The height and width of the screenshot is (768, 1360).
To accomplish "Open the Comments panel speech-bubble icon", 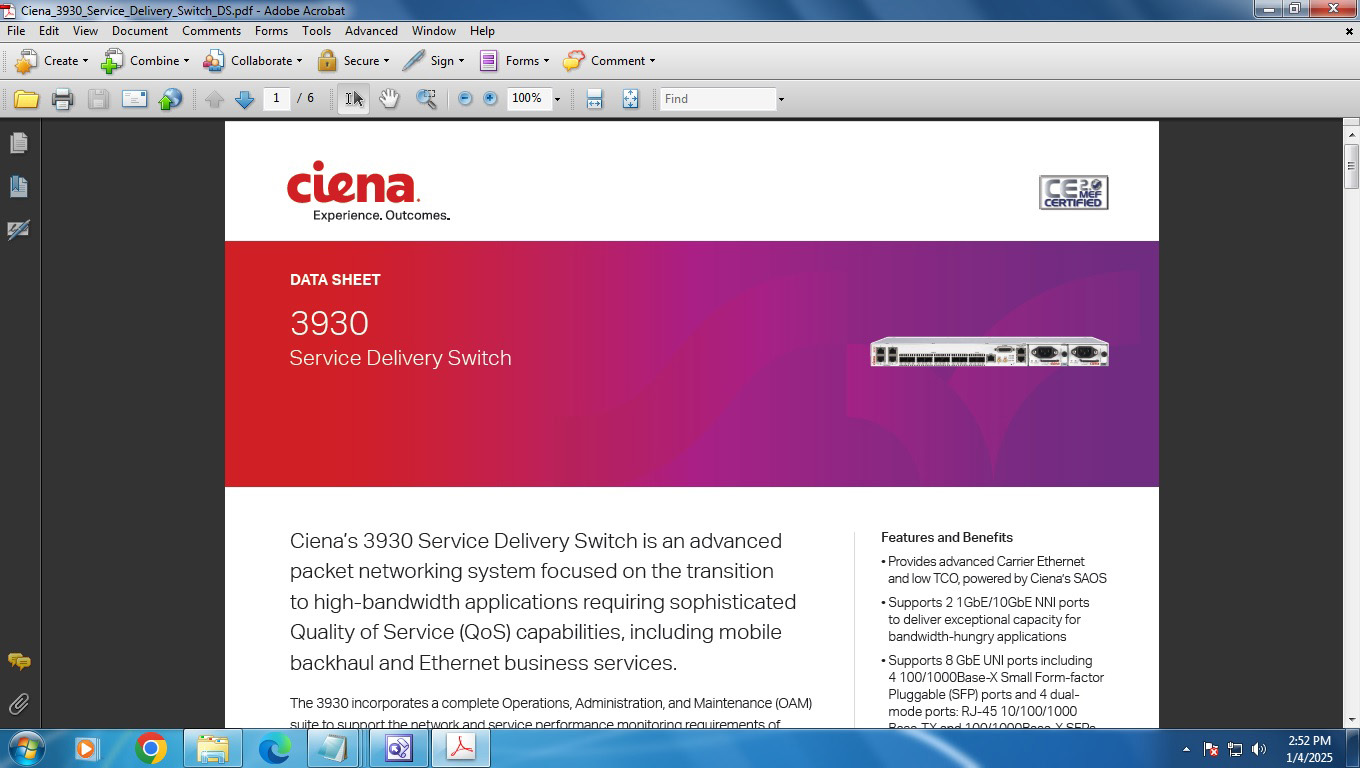I will coord(18,662).
